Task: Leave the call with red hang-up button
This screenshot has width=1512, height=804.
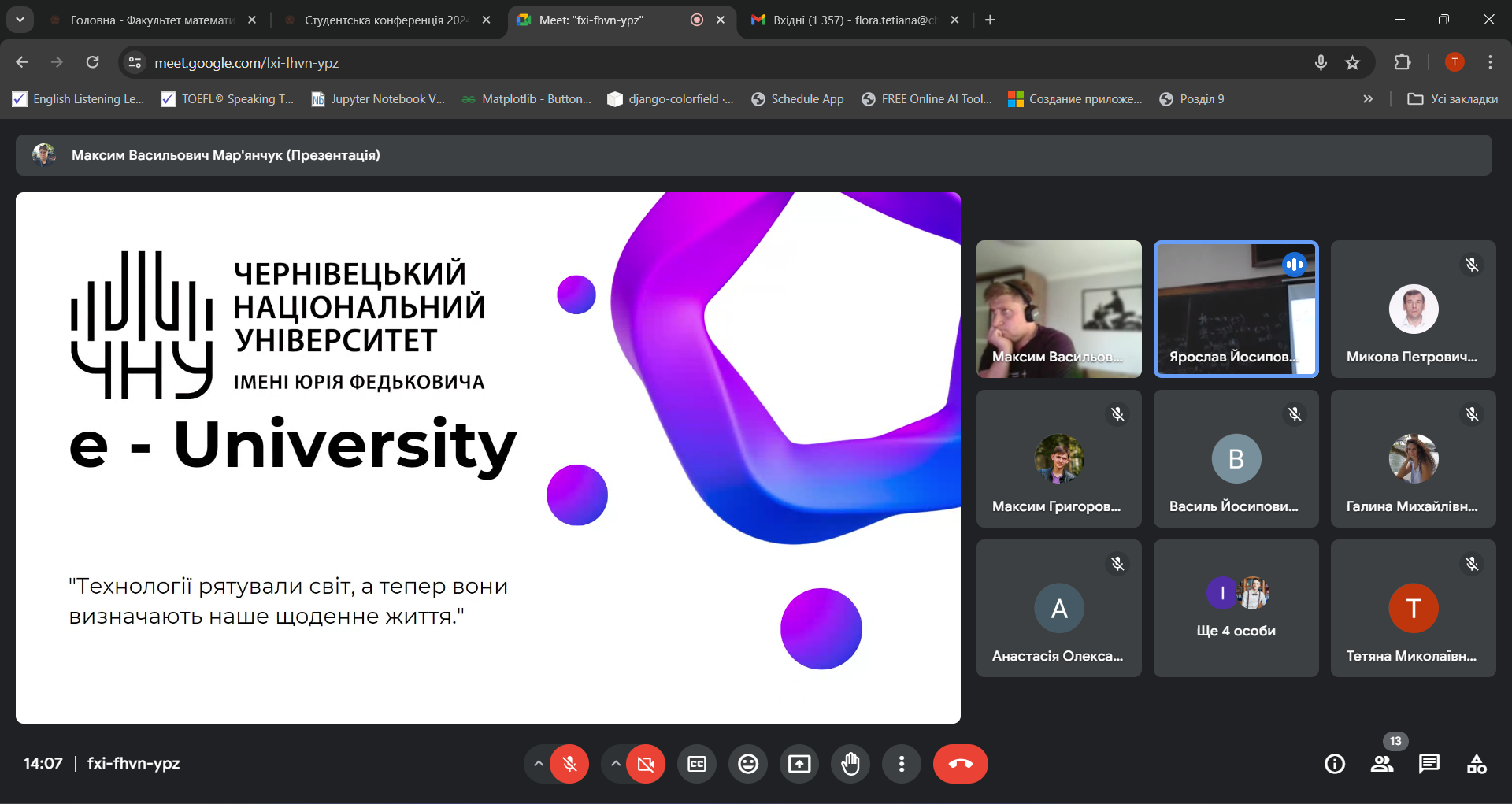Action: click(x=961, y=764)
